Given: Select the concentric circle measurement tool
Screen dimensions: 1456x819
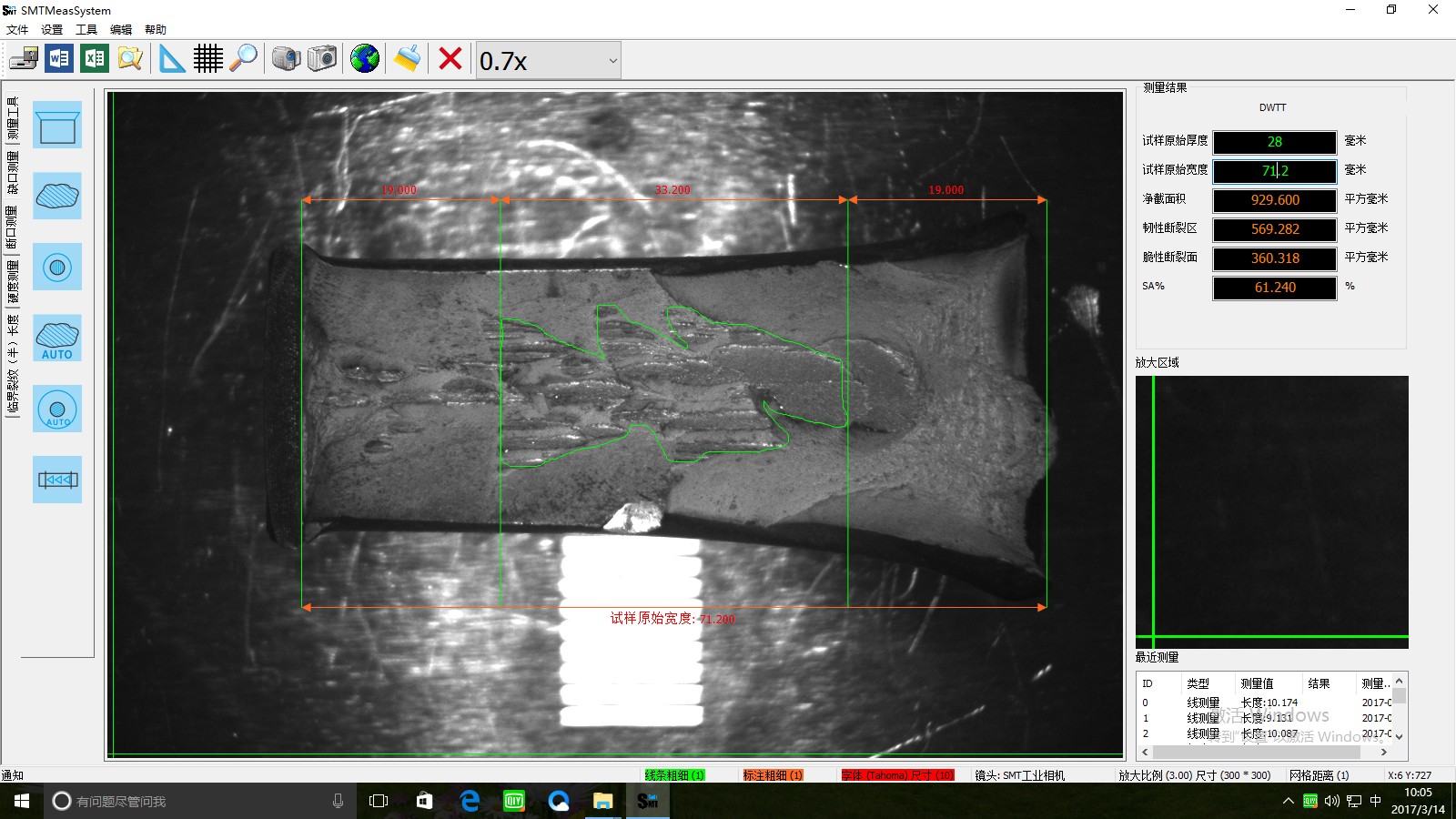Looking at the screenshot, I should click(57, 267).
